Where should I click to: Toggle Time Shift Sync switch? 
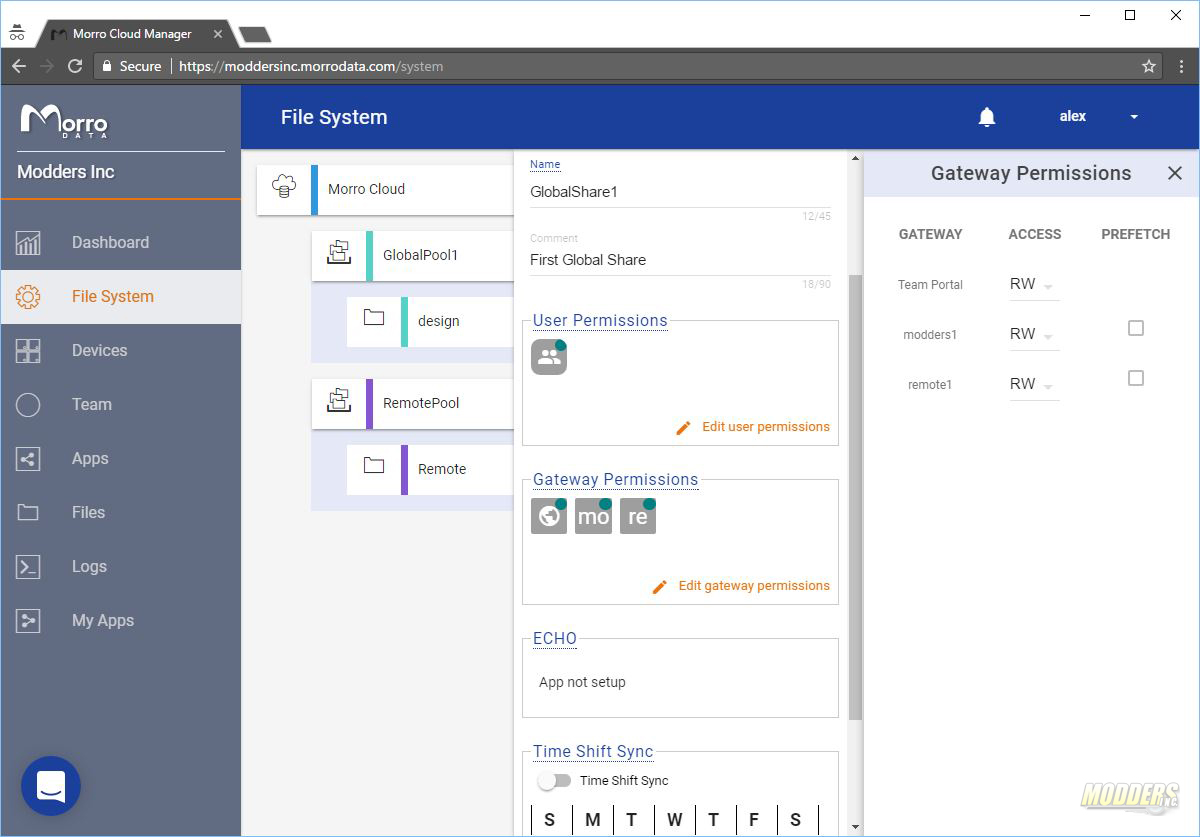pos(554,780)
